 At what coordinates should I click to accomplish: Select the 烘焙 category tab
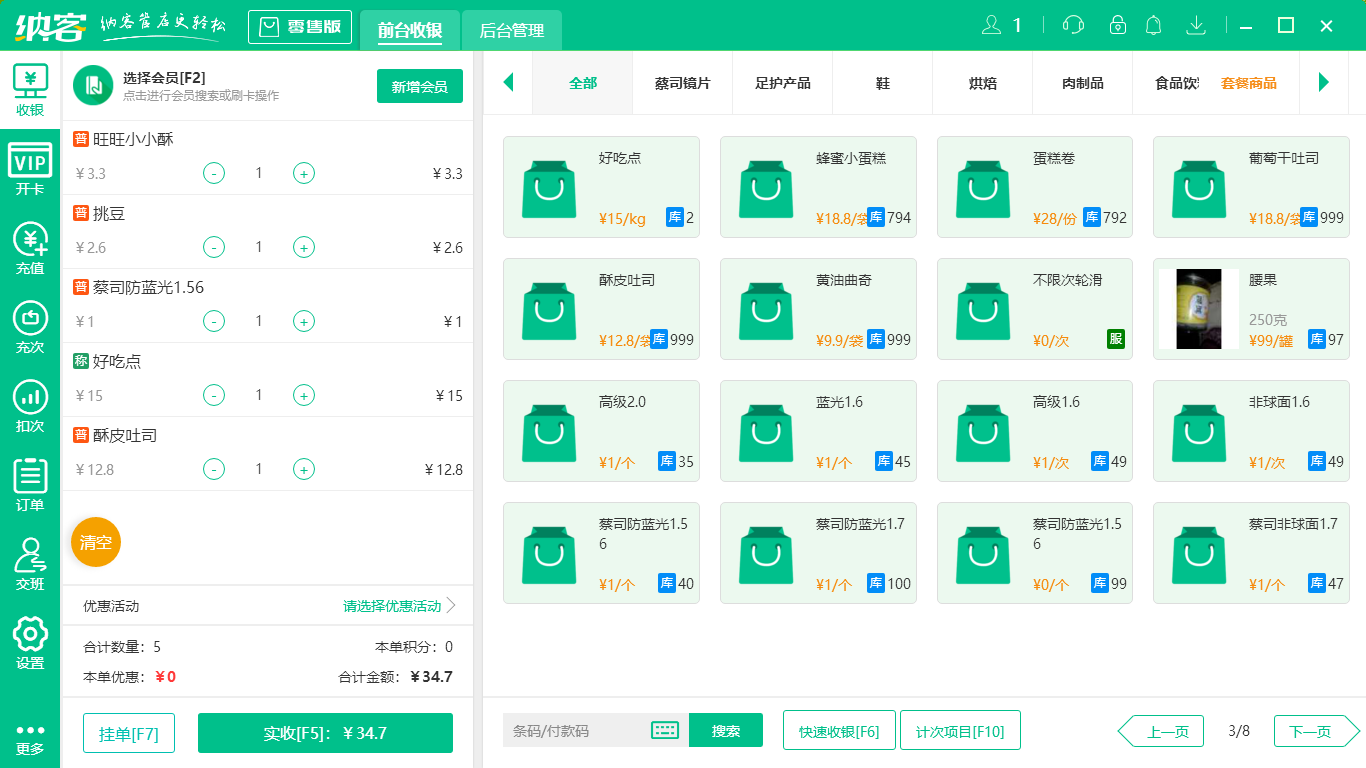(981, 84)
